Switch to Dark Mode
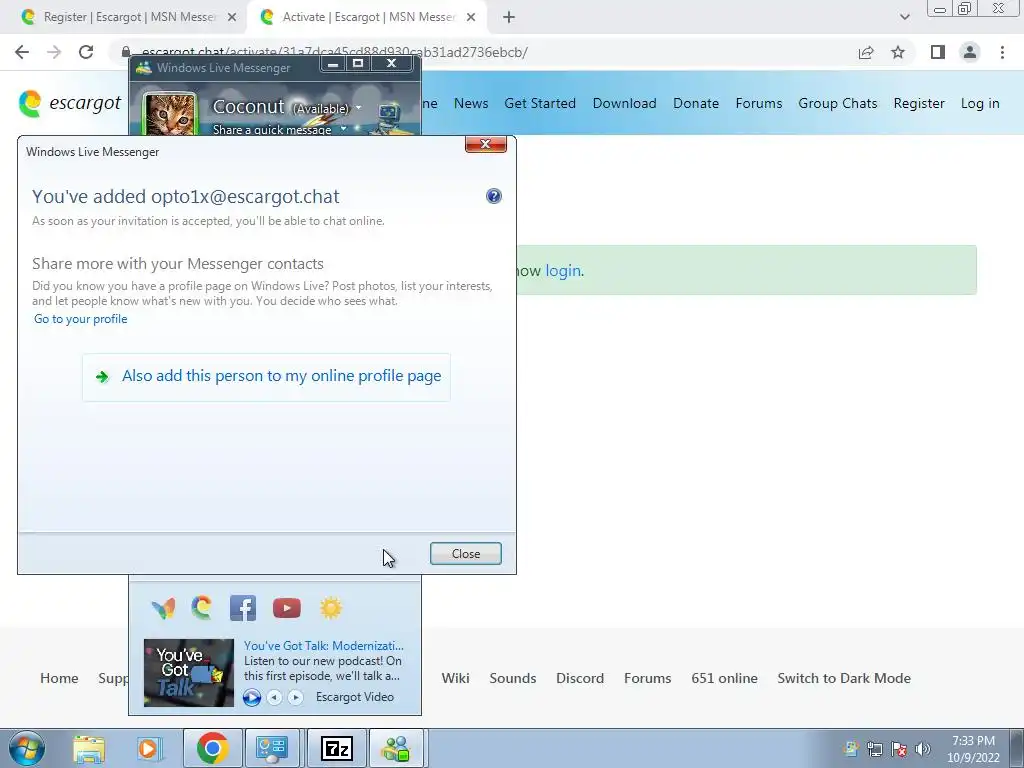This screenshot has width=1024, height=768. [x=844, y=678]
